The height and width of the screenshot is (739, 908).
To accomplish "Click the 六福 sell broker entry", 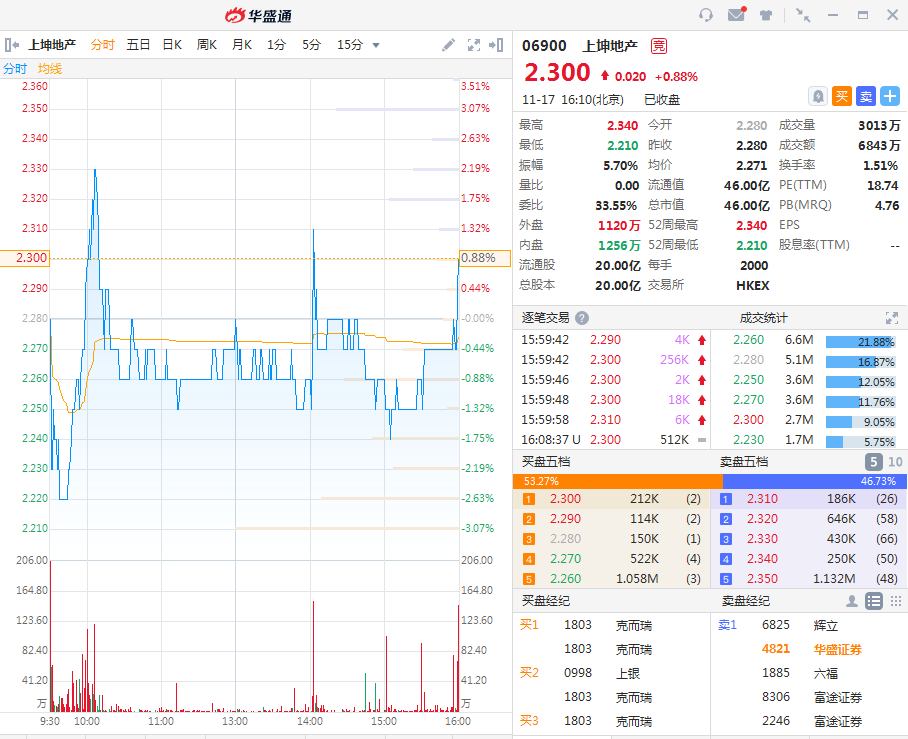I will coord(826,674).
